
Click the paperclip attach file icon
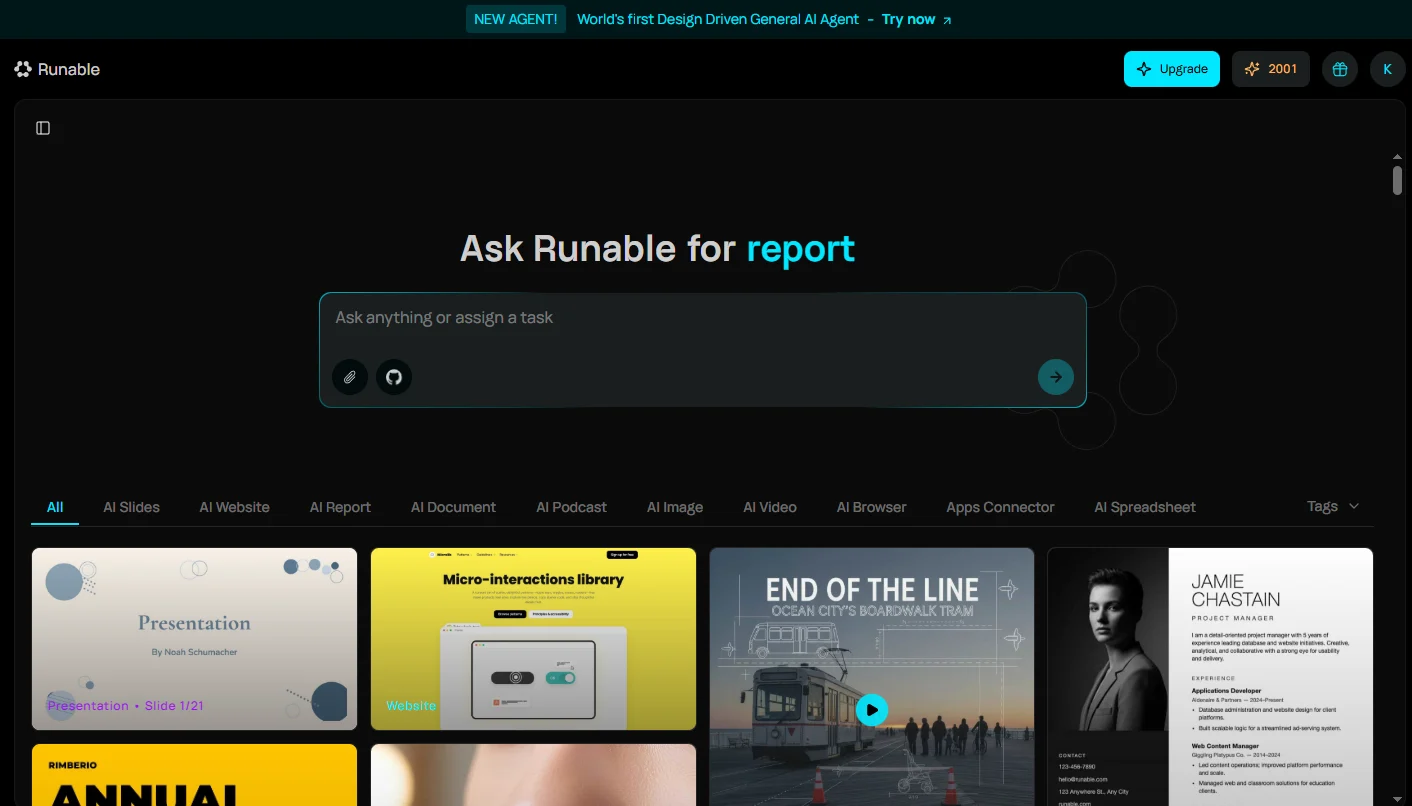point(350,377)
